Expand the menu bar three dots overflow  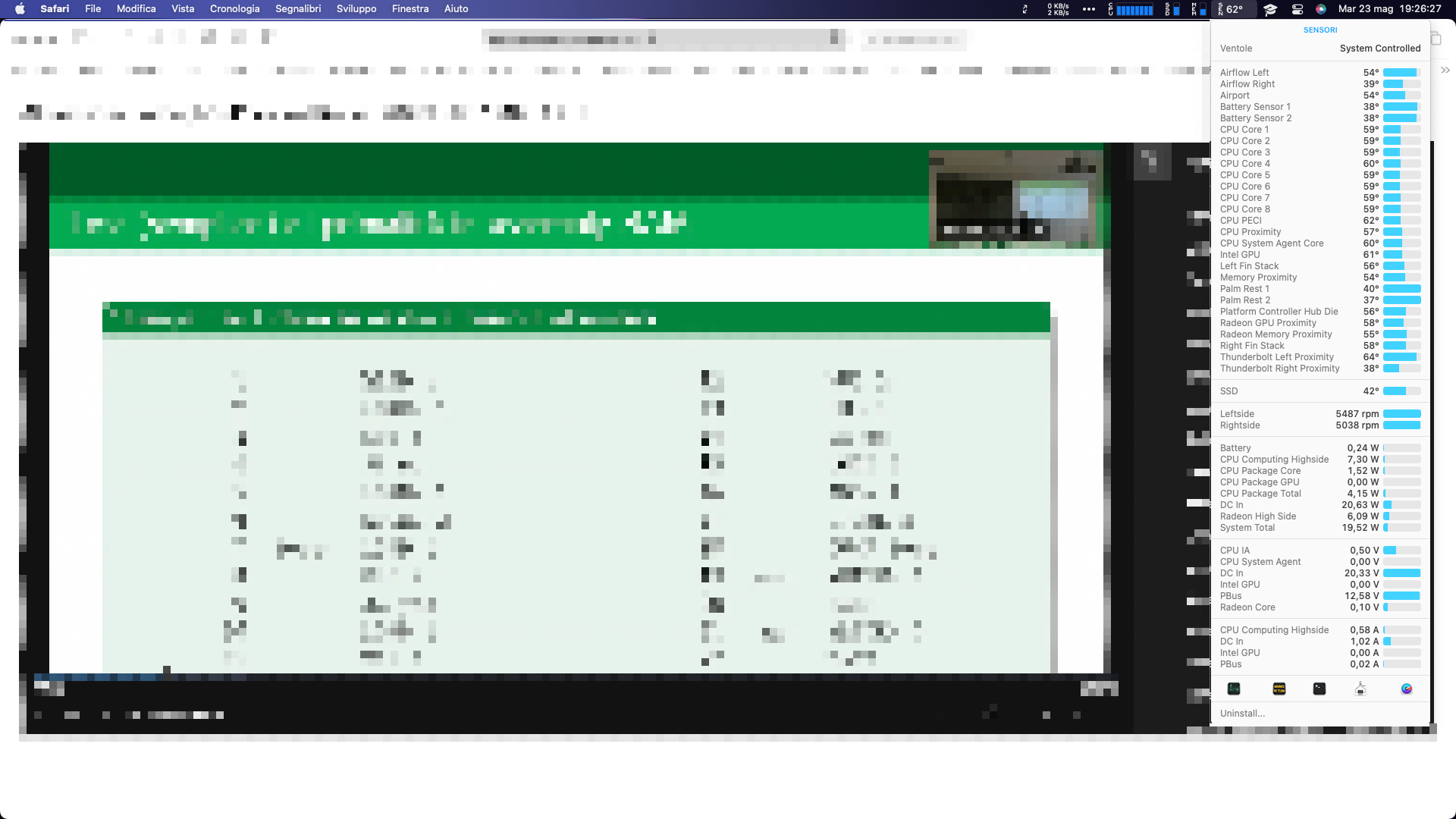[1089, 9]
